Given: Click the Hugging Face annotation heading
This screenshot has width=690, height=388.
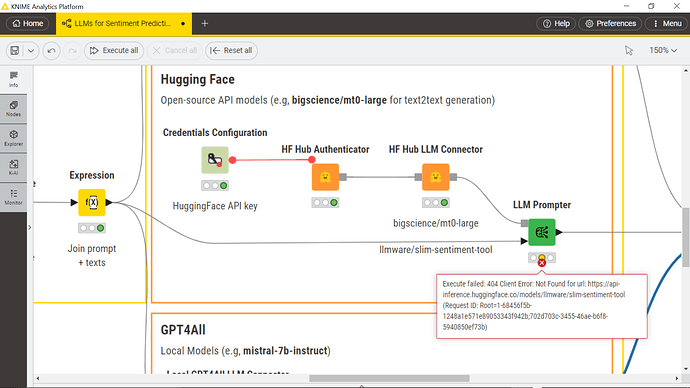Looking at the screenshot, I should [198, 80].
